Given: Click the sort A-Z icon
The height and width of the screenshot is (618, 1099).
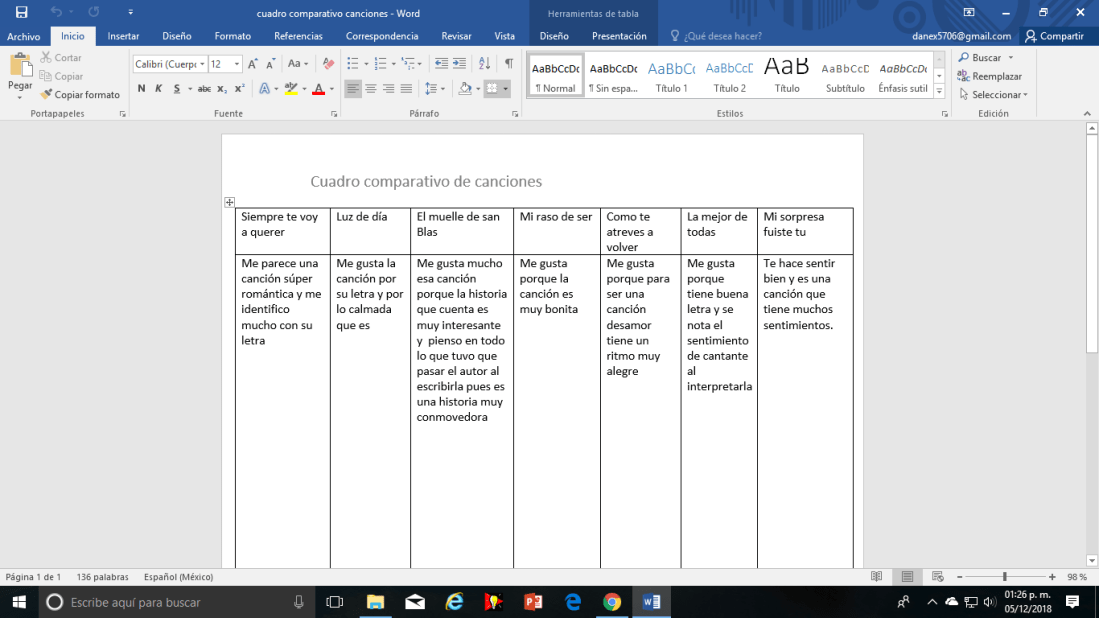Looking at the screenshot, I should (x=485, y=64).
